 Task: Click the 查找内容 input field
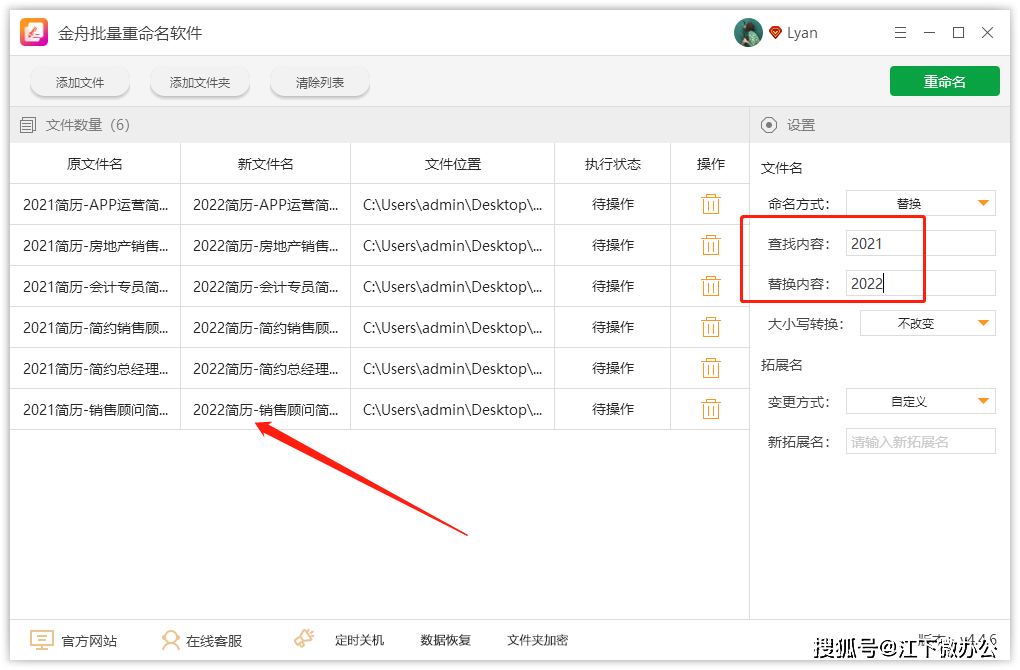point(920,243)
